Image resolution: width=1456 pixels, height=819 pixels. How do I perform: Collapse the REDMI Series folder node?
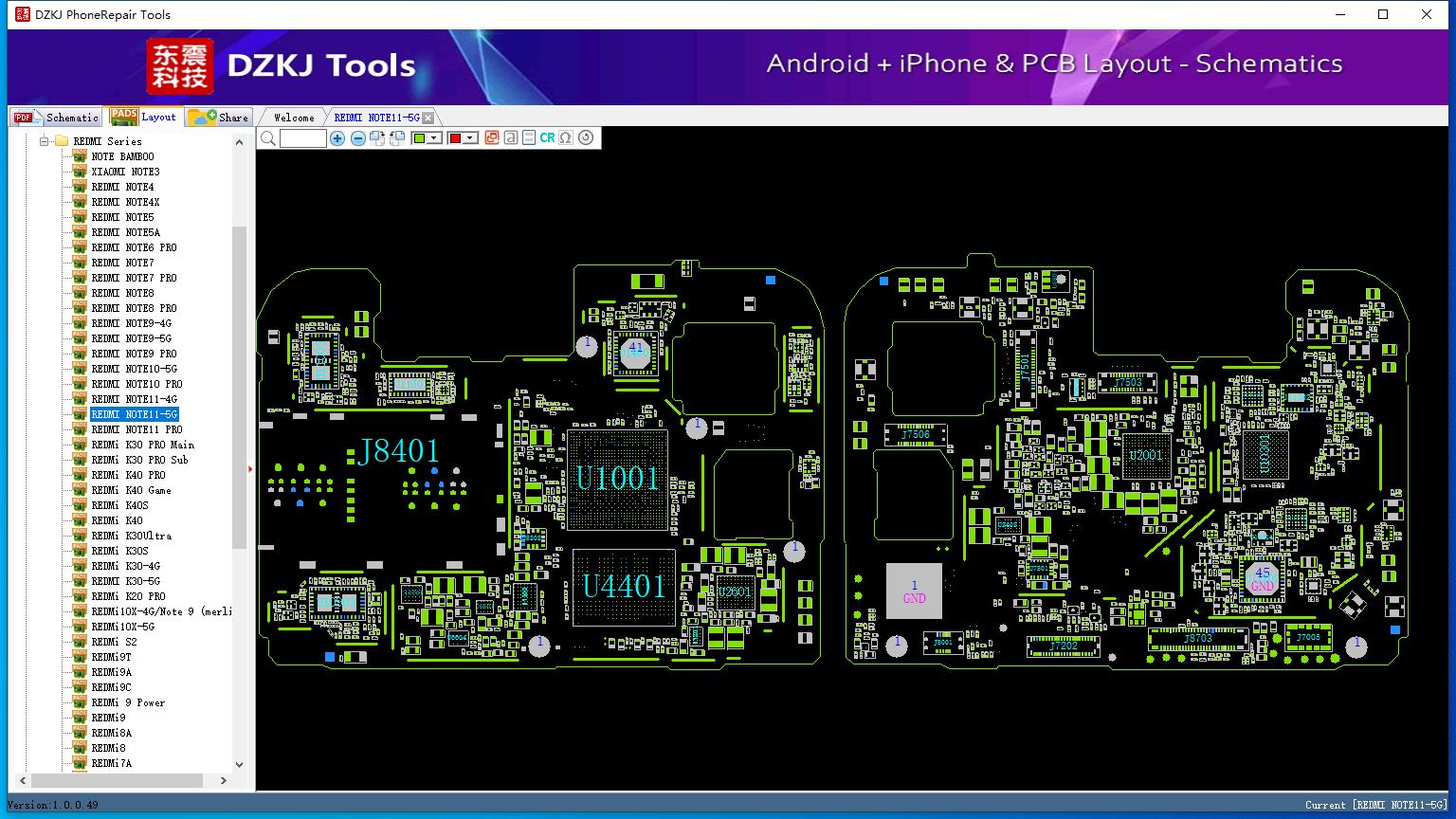coord(44,141)
